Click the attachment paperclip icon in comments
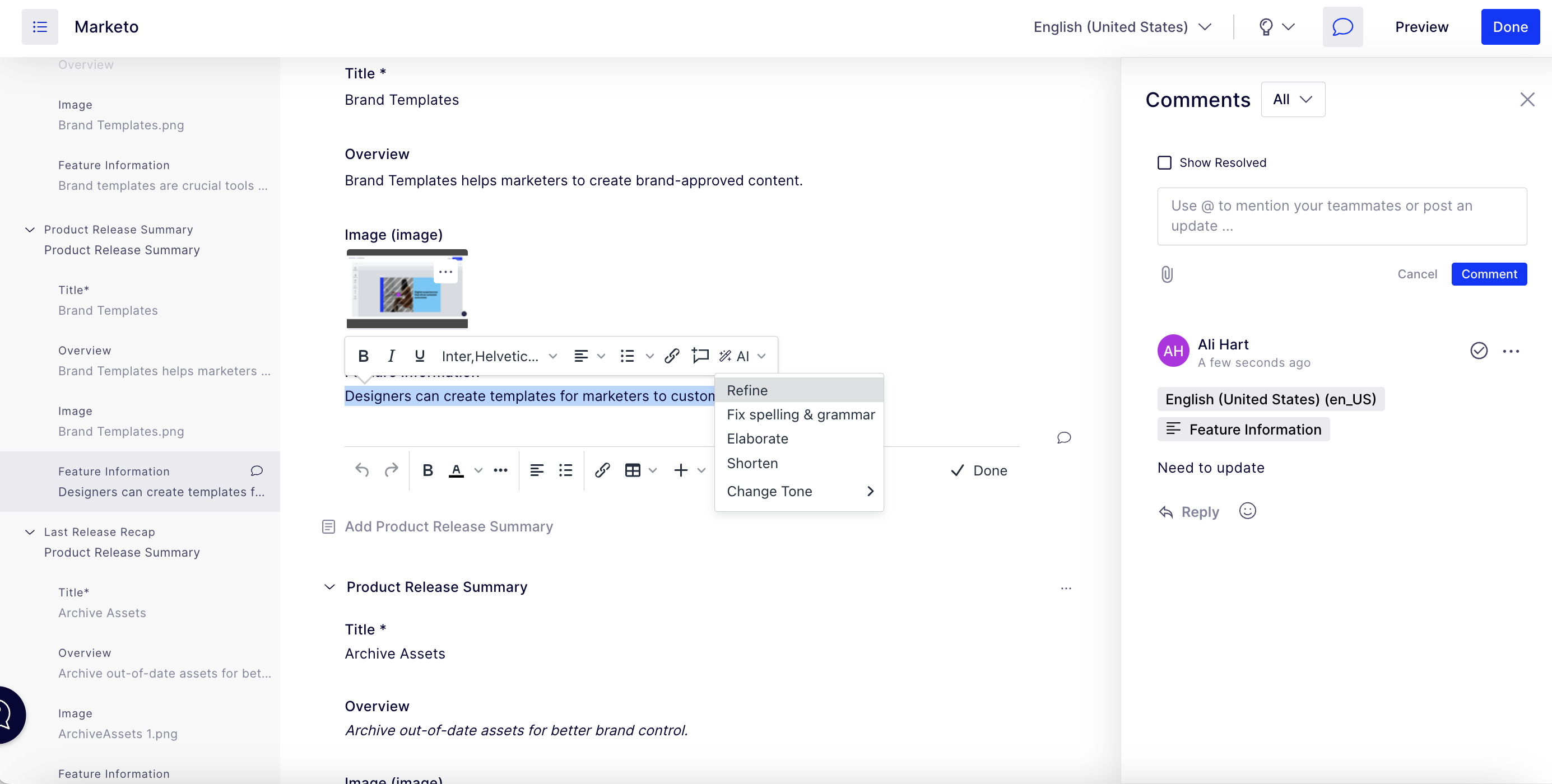Screen dimensions: 1552x784 [1167, 274]
